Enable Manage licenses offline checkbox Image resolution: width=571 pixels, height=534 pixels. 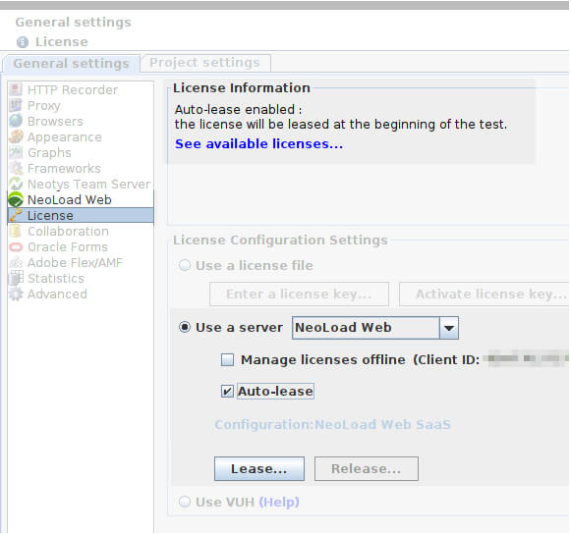tap(228, 360)
